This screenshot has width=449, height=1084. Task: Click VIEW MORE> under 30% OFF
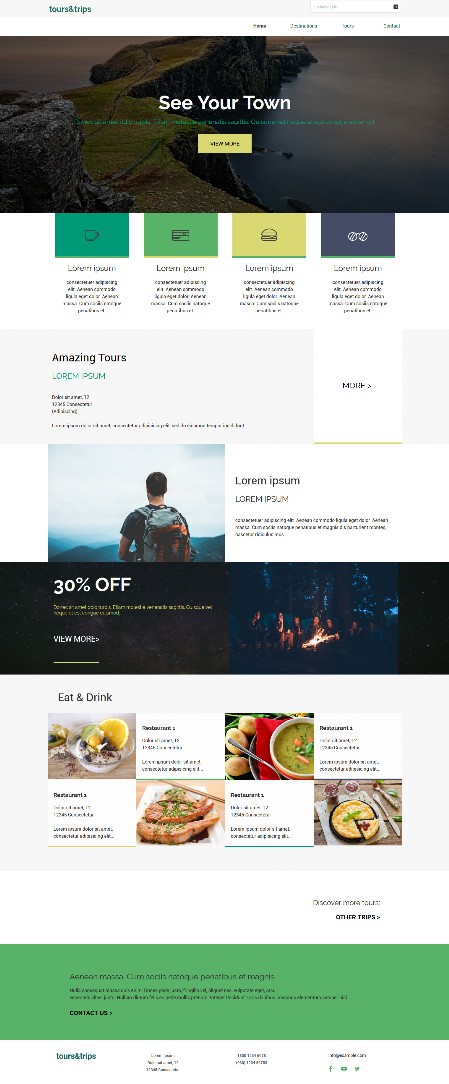click(76, 639)
